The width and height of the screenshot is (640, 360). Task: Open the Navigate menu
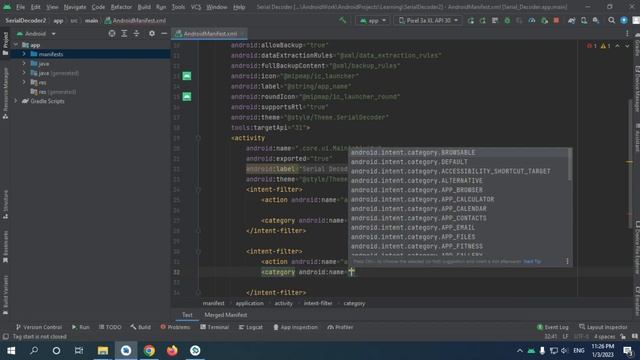click(x=75, y=7)
